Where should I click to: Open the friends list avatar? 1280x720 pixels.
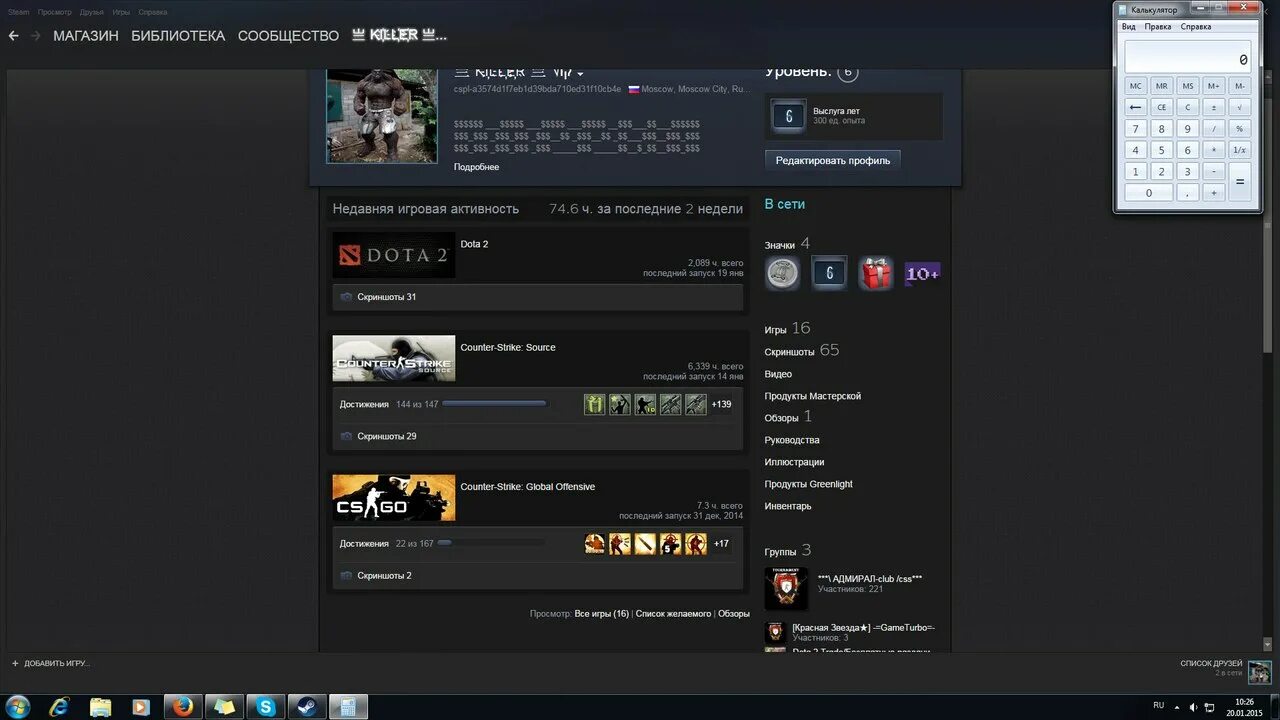point(1260,672)
